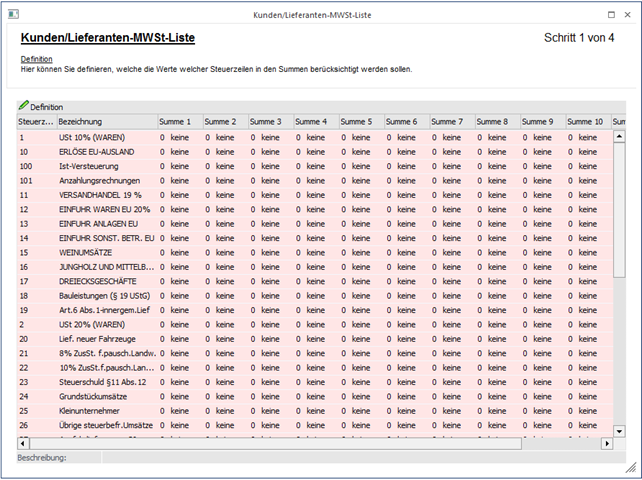Image resolution: width=642 pixels, height=480 pixels.
Task: Select the Summe 10 column header
Action: (x=588, y=121)
